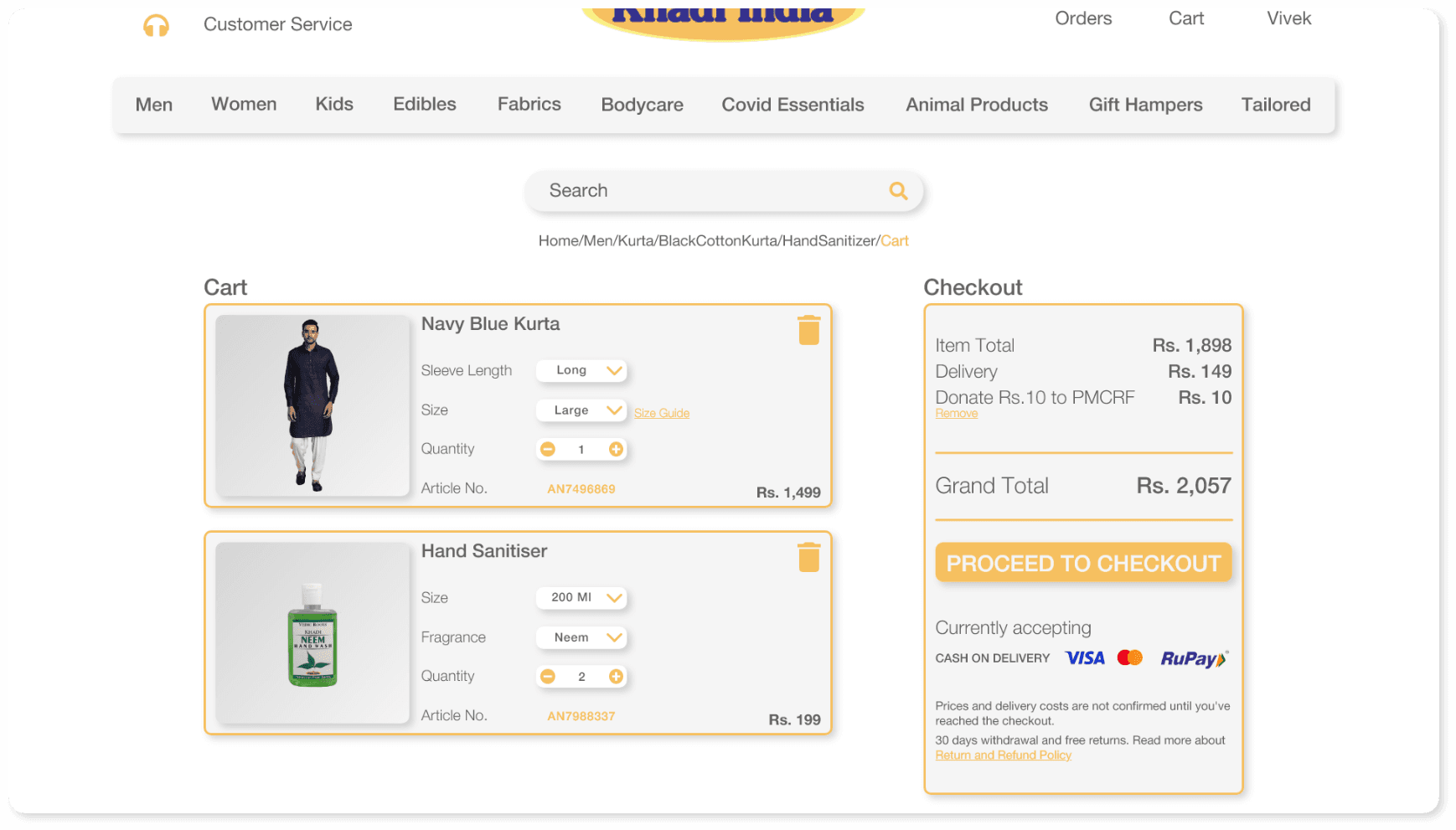Open the Edibles category
Viewport: 1456px width, 830px height.
(425, 104)
